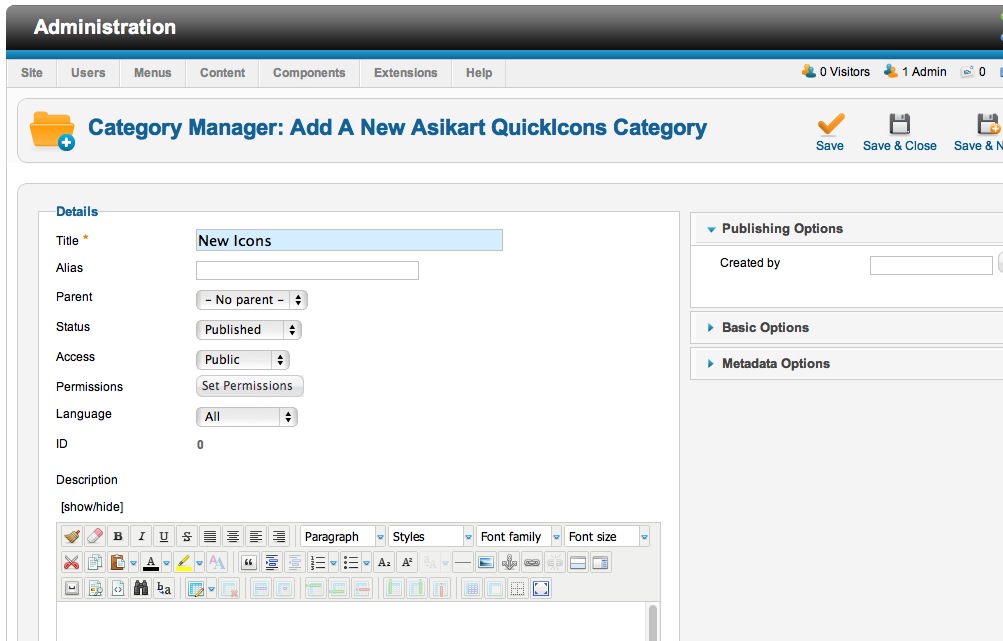The height and width of the screenshot is (641, 1003).
Task: Click the copy icon in editor toolbar
Action: point(95,562)
